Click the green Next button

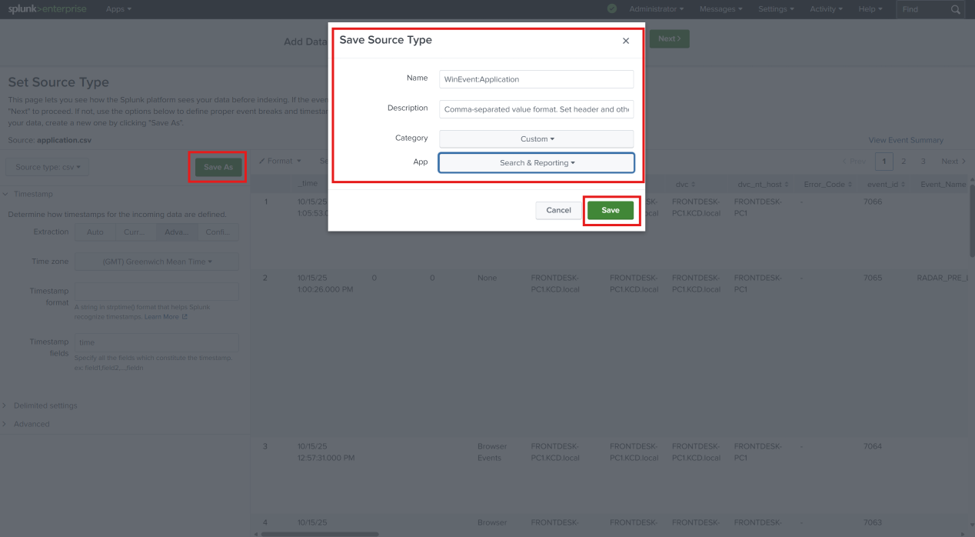(669, 39)
